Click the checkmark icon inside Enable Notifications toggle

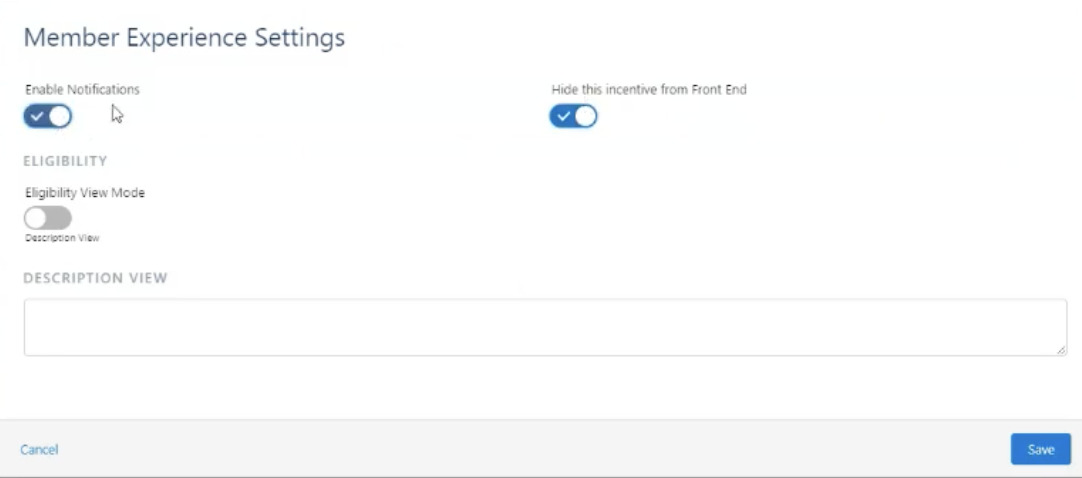tap(37, 117)
